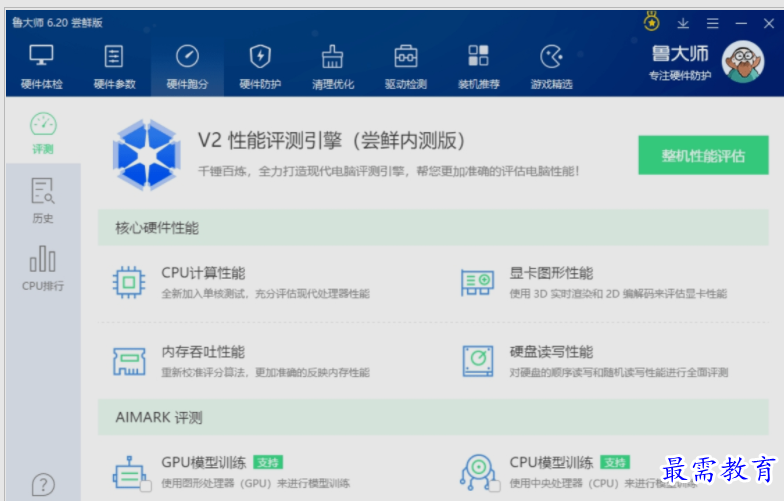
Task: Open the 驱动检测 driver detection tab
Action: click(x=406, y=67)
